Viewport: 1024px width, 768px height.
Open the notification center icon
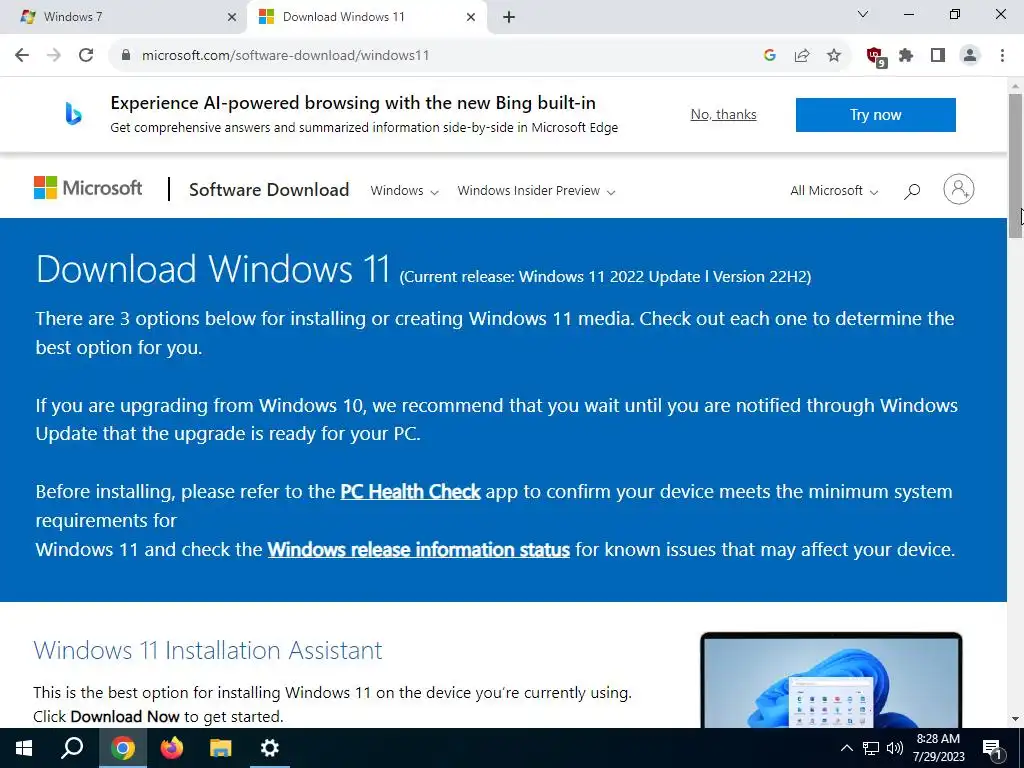pos(993,750)
